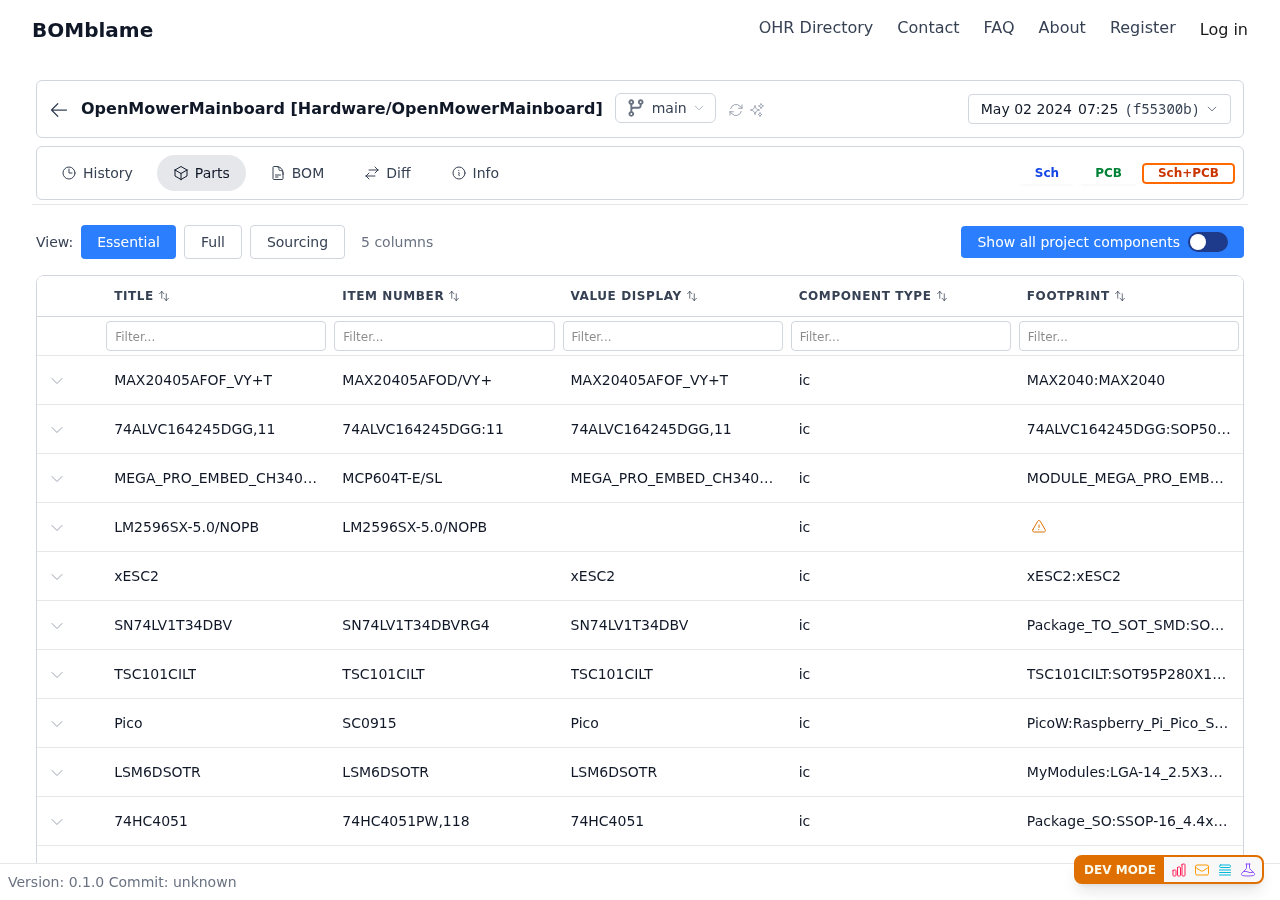
Task: Click the database stack icon in the DEV MODE bar
Action: [x=1225, y=870]
